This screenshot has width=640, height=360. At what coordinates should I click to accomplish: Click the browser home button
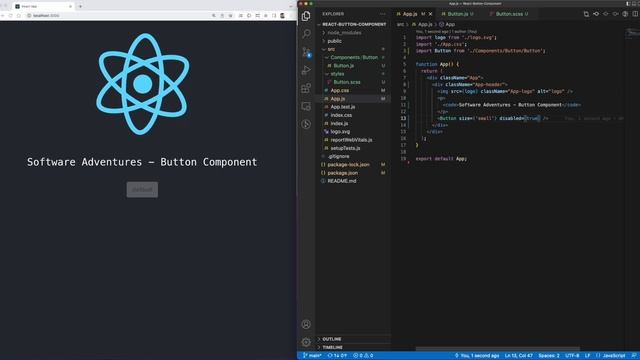point(18,16)
